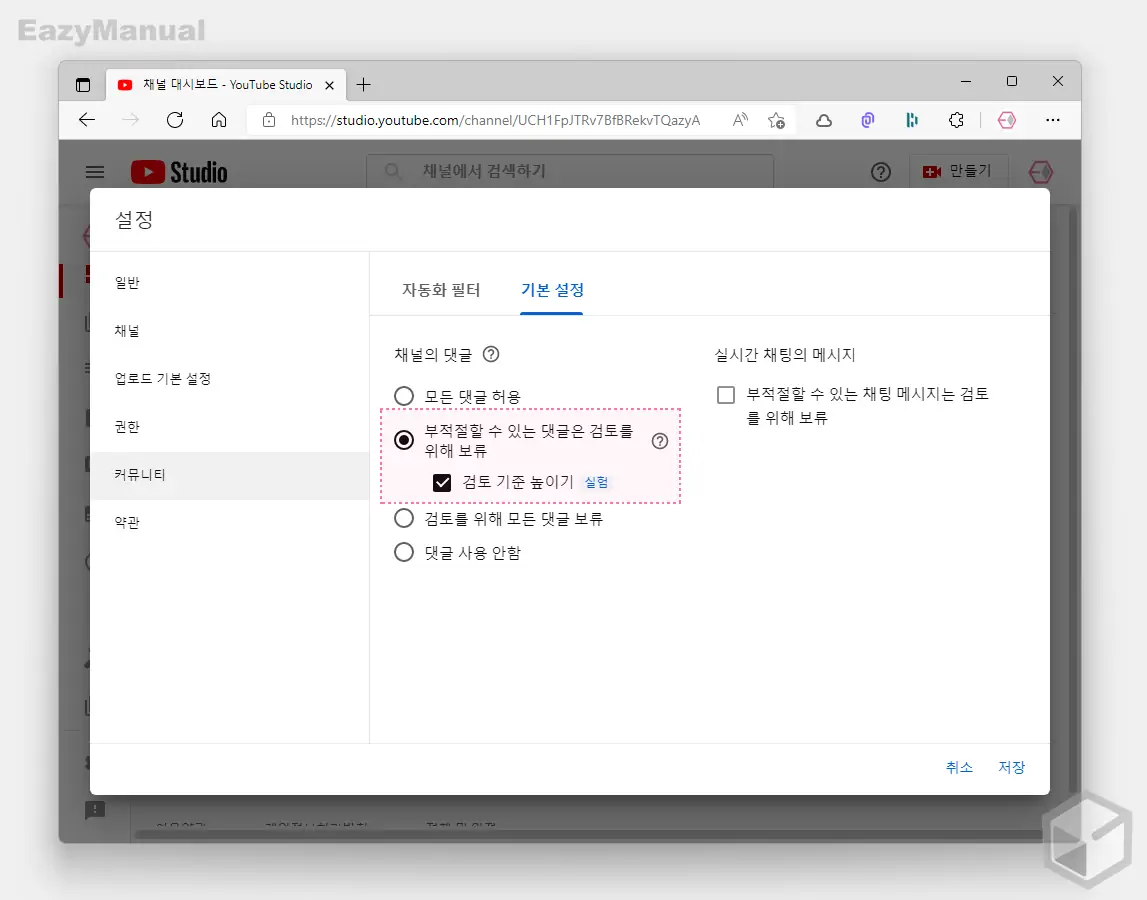Image resolution: width=1147 pixels, height=900 pixels.
Task: Select the 댓글 사용 안함 radio option
Action: pos(404,551)
